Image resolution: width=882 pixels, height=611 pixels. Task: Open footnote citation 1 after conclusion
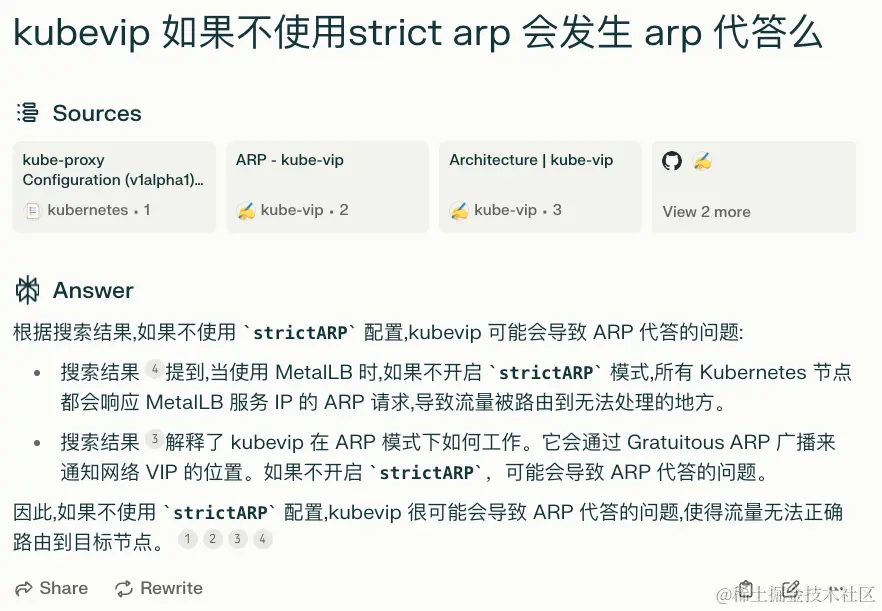[188, 539]
